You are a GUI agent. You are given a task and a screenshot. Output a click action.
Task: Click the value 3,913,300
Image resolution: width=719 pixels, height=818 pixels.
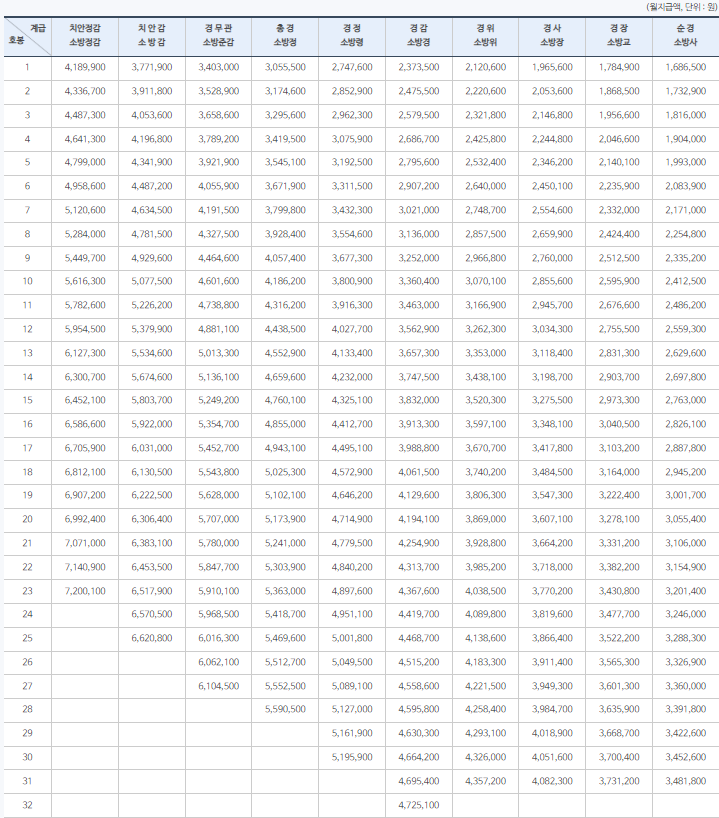pyautogui.click(x=419, y=424)
